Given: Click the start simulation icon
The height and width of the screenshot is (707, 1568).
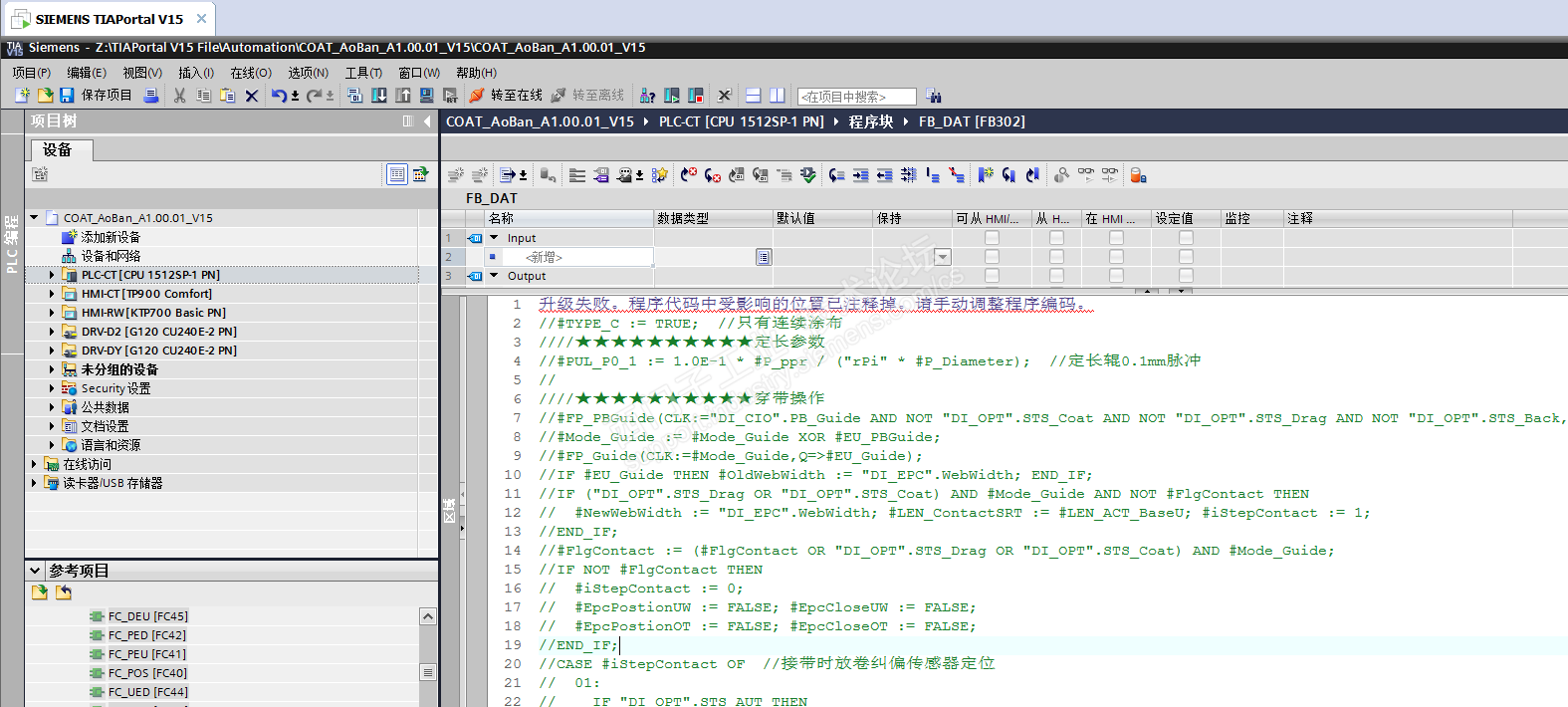Looking at the screenshot, I should pos(425,96).
